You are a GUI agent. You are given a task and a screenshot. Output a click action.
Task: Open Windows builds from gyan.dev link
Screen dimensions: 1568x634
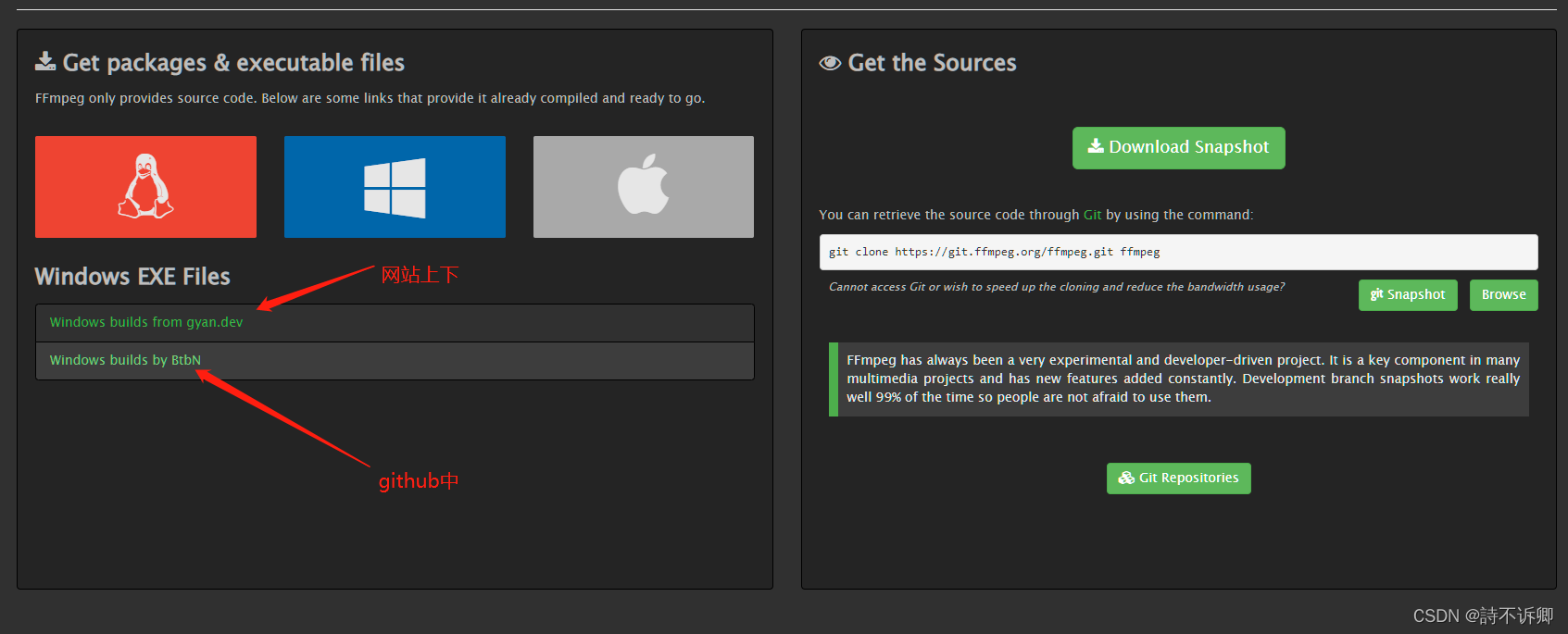146,322
